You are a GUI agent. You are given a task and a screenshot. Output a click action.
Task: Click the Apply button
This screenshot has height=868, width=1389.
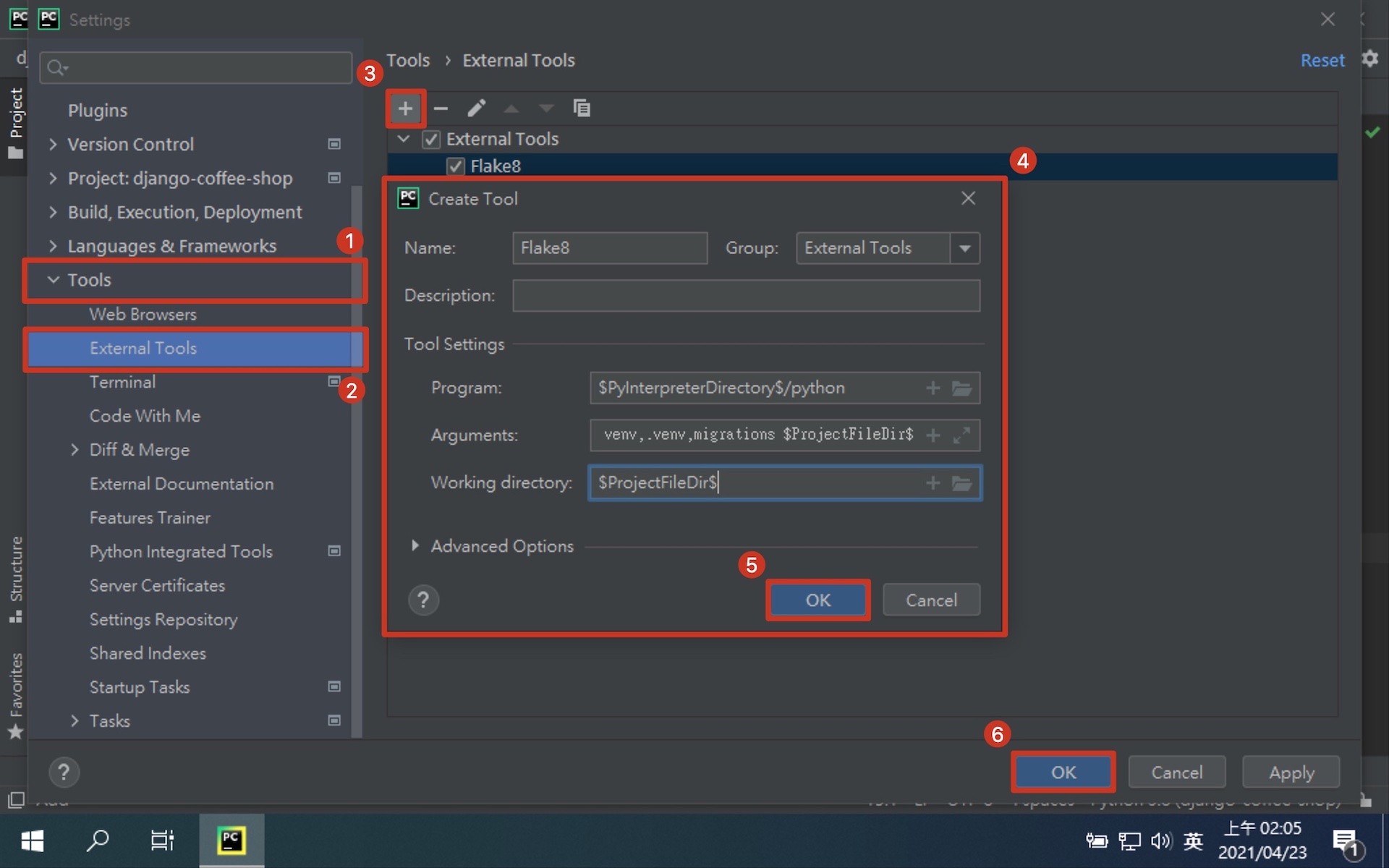coord(1291,773)
